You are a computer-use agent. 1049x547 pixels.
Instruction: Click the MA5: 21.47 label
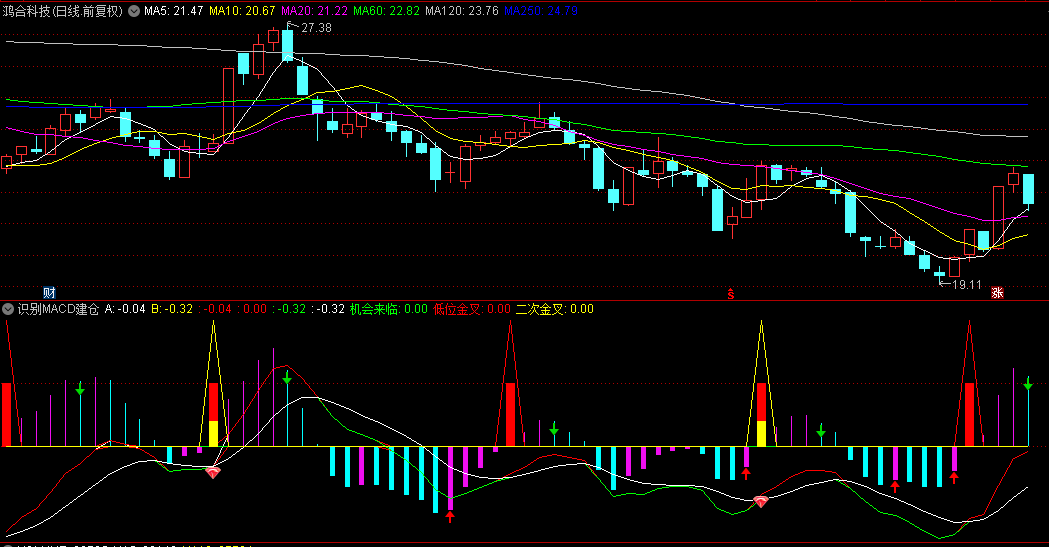pos(173,11)
